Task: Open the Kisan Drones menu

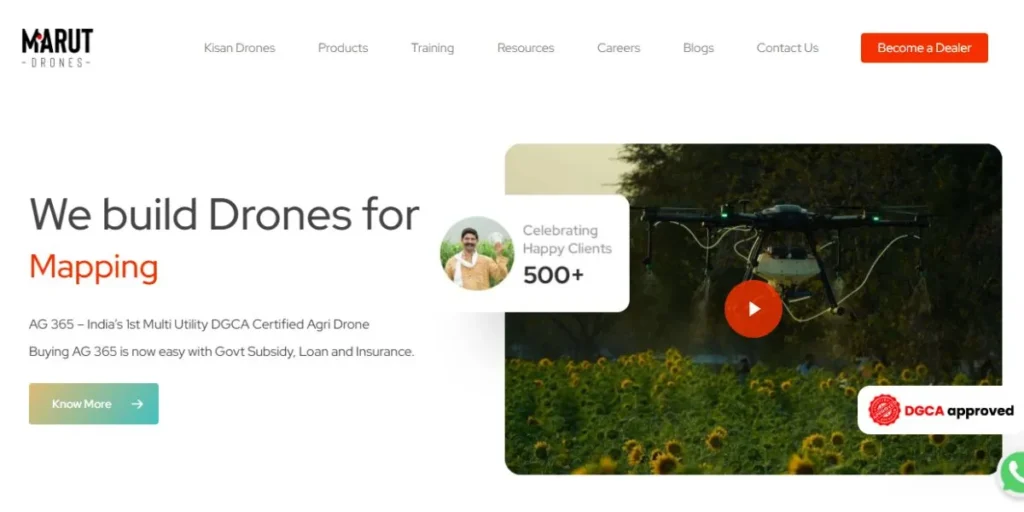Action: click(x=239, y=48)
